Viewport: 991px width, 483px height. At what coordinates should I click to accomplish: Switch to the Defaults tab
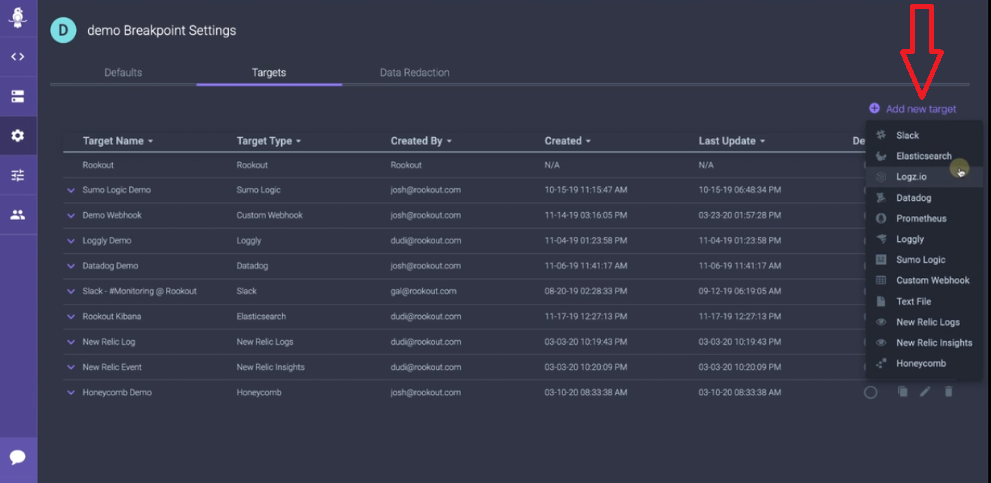(123, 73)
